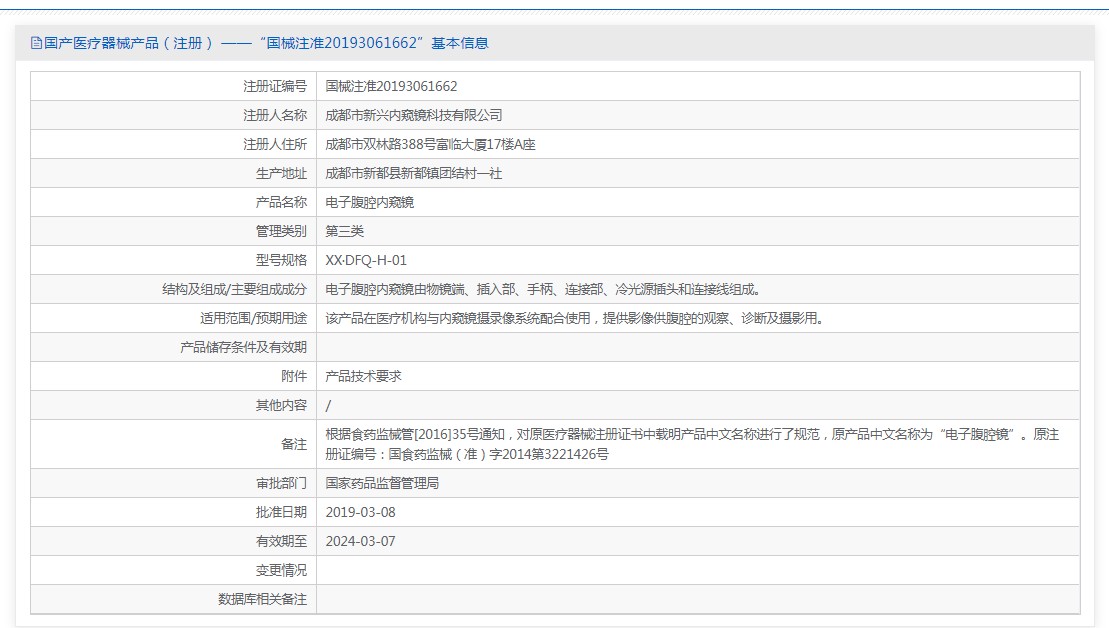
Task: Click the 产品储存条件及有效期 label
Action: [243, 347]
